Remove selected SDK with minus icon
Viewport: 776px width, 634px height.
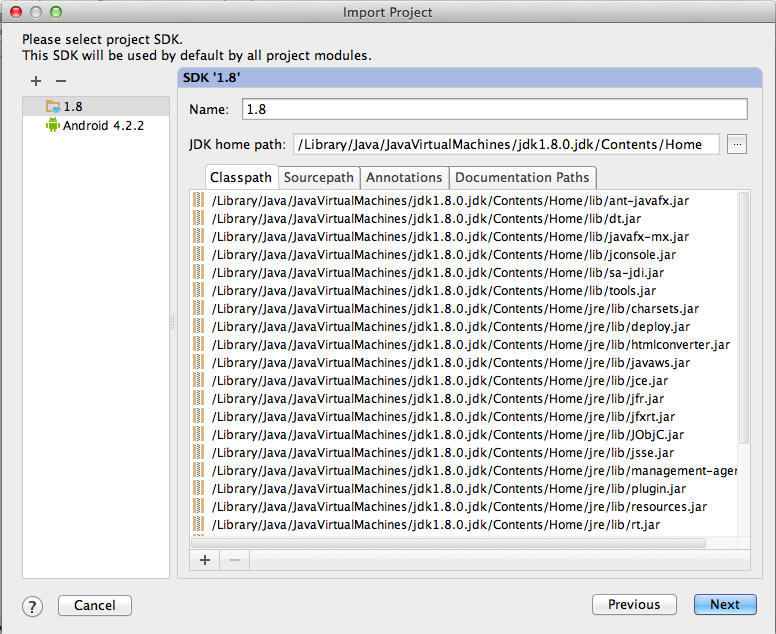(x=60, y=81)
